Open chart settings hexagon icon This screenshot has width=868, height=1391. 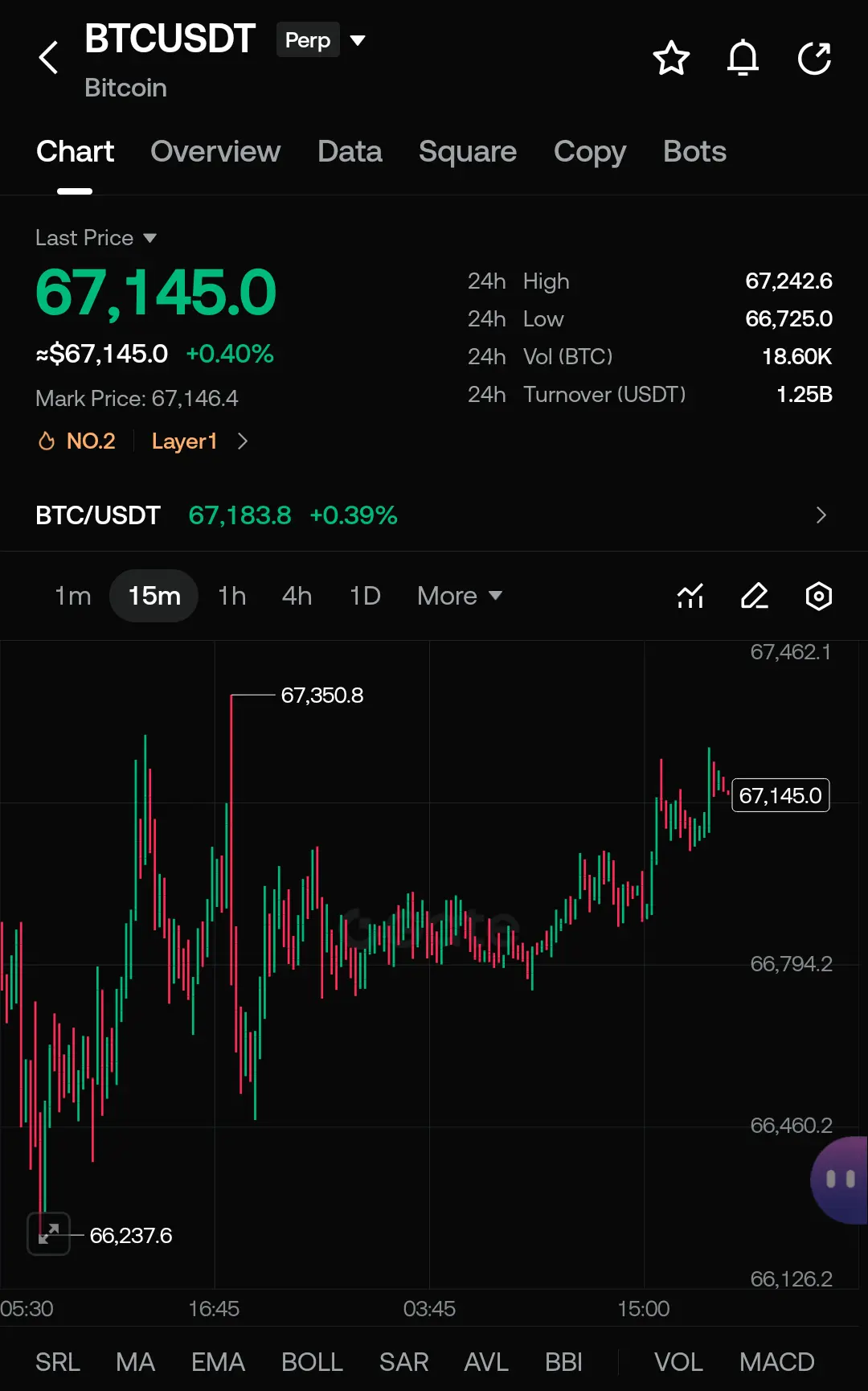(819, 596)
